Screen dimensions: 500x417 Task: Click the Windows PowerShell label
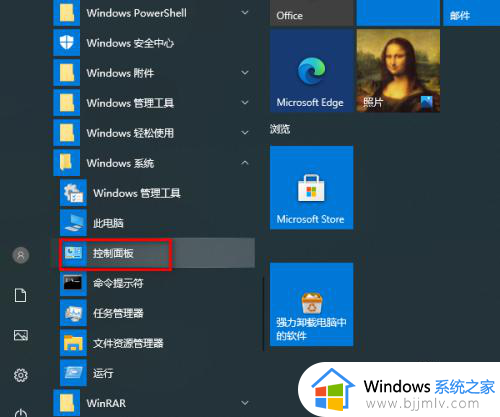point(137,13)
